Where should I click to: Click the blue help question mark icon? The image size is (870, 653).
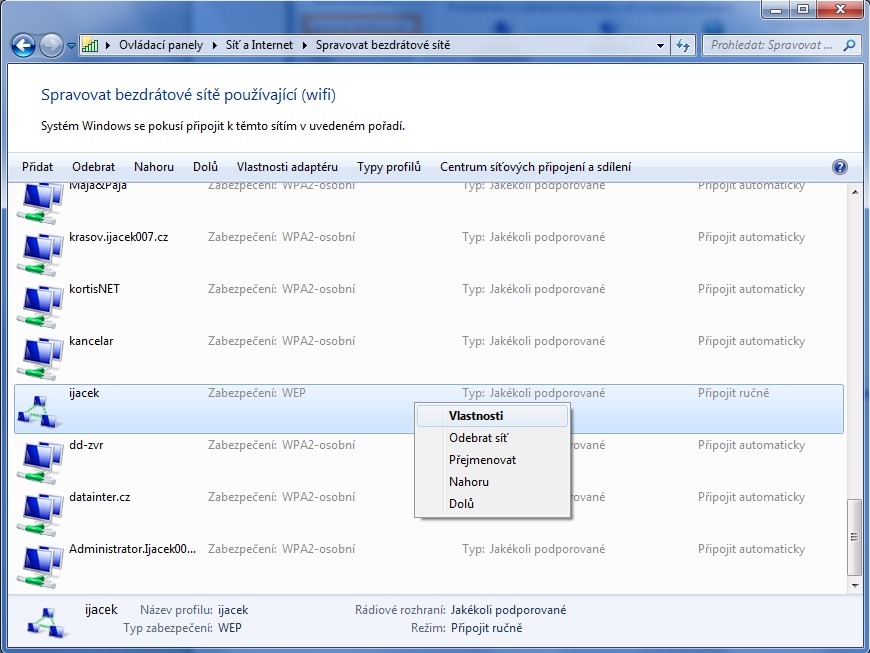(839, 167)
